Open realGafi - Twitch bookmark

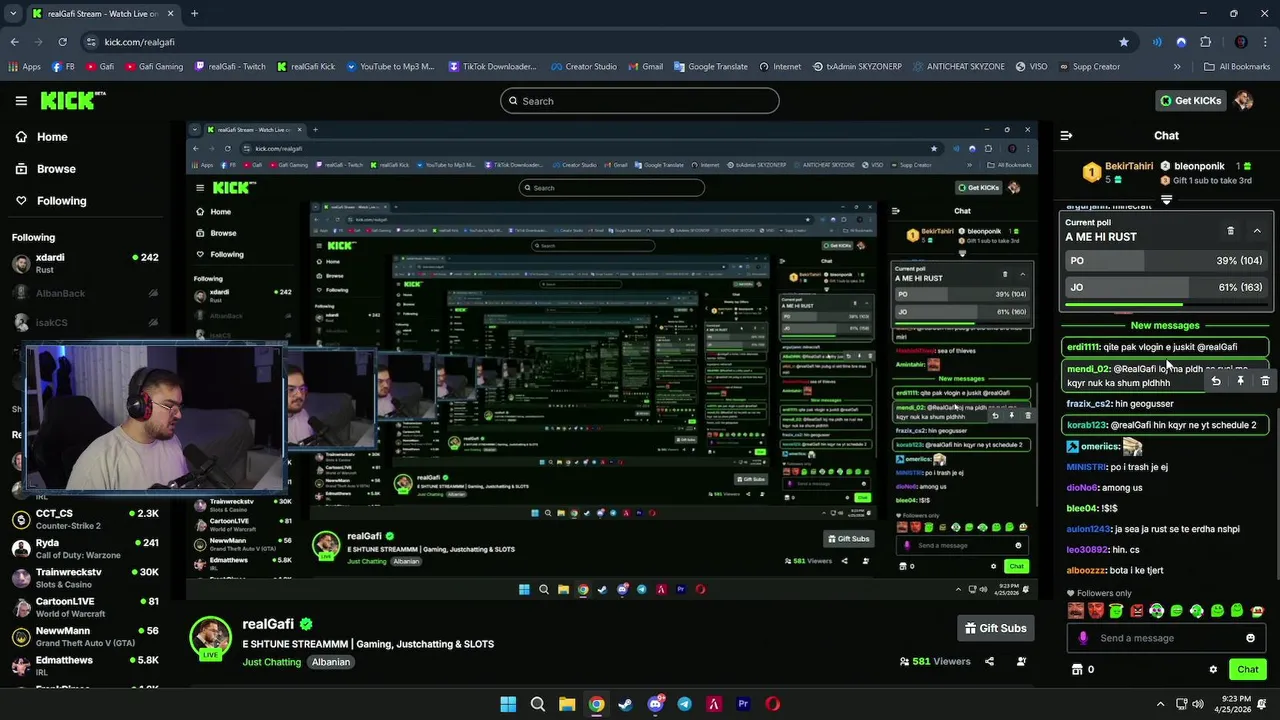click(x=230, y=67)
